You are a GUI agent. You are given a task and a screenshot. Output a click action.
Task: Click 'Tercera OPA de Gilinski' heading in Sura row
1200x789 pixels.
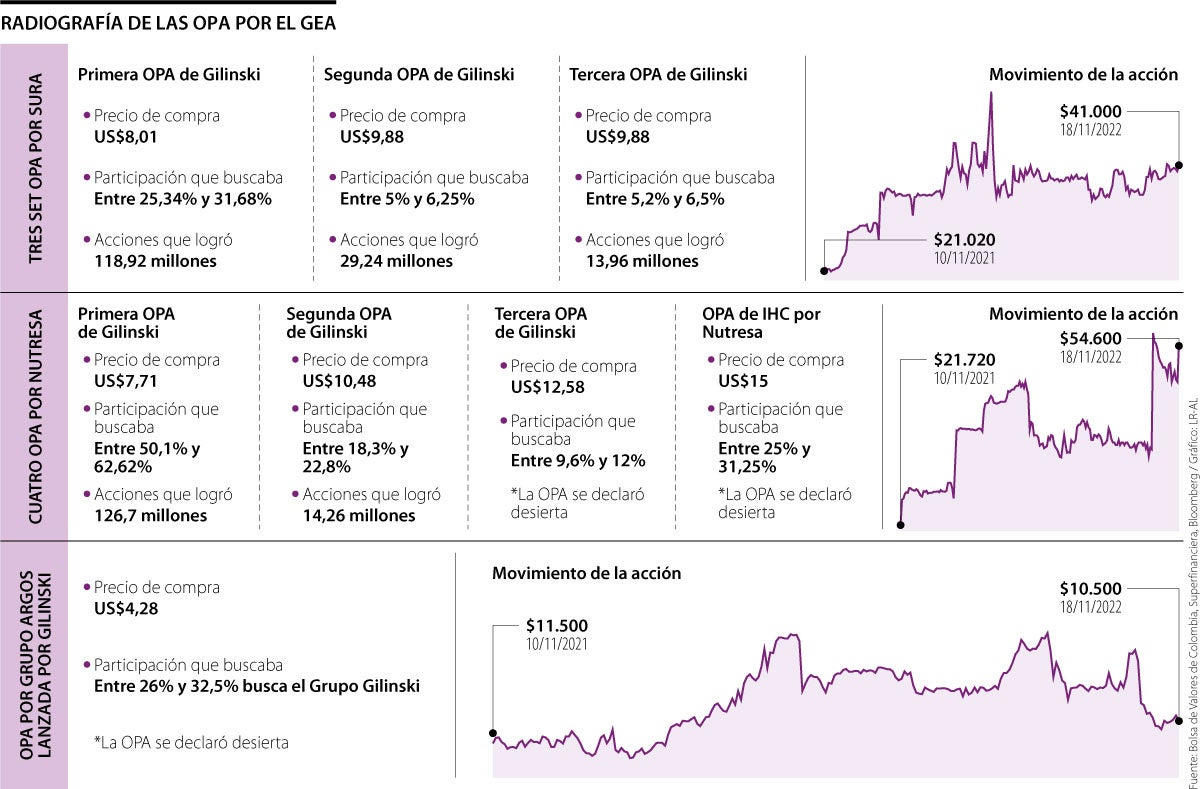(658, 74)
